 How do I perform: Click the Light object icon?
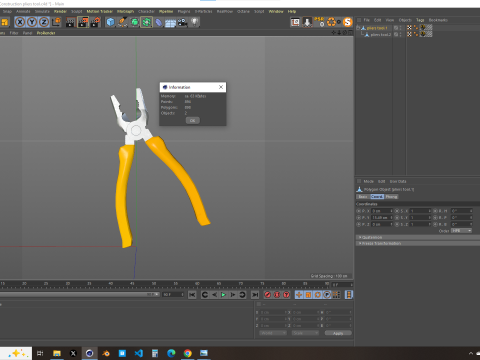(194, 22)
